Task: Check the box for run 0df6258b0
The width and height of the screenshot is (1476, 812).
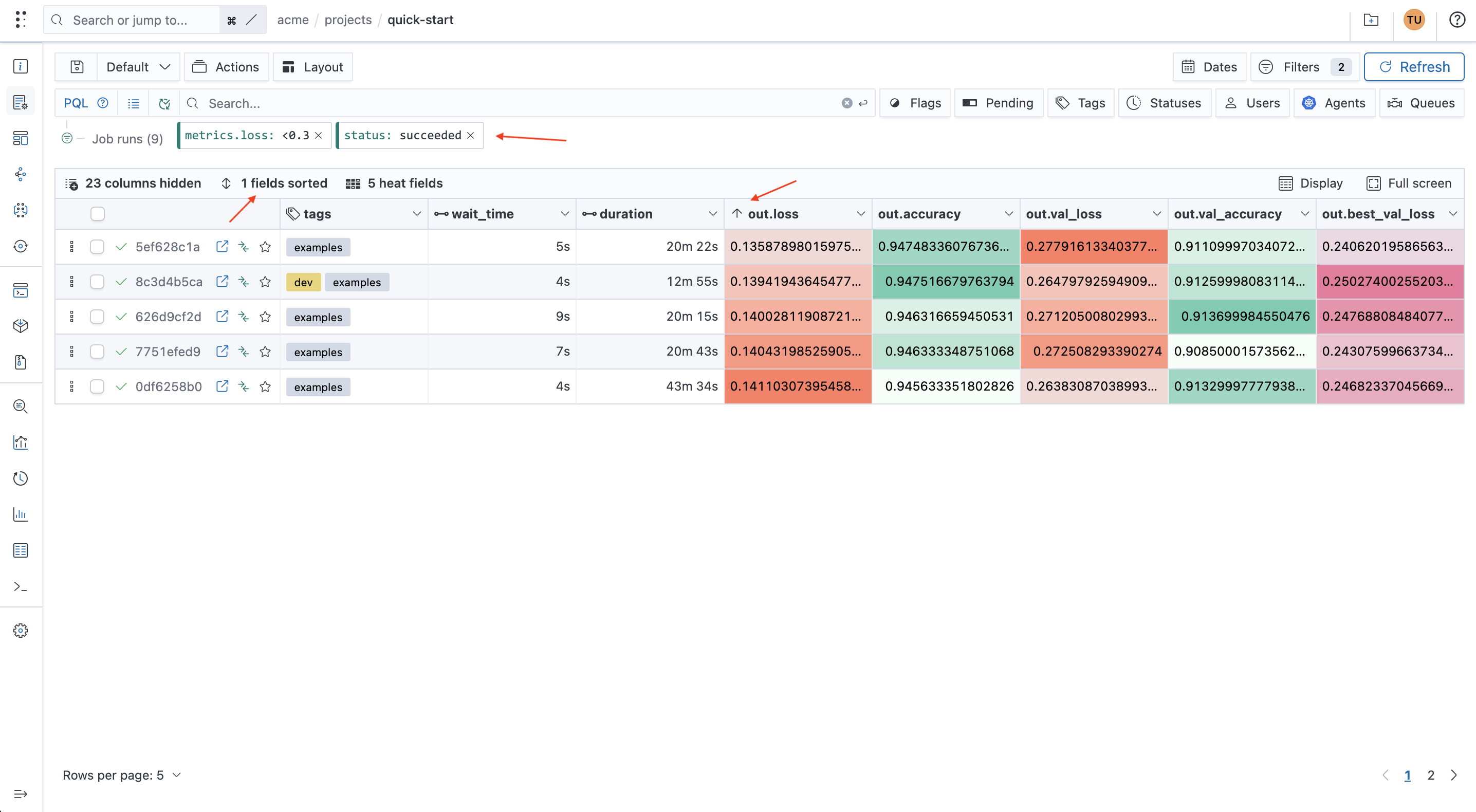Action: pyautogui.click(x=98, y=386)
